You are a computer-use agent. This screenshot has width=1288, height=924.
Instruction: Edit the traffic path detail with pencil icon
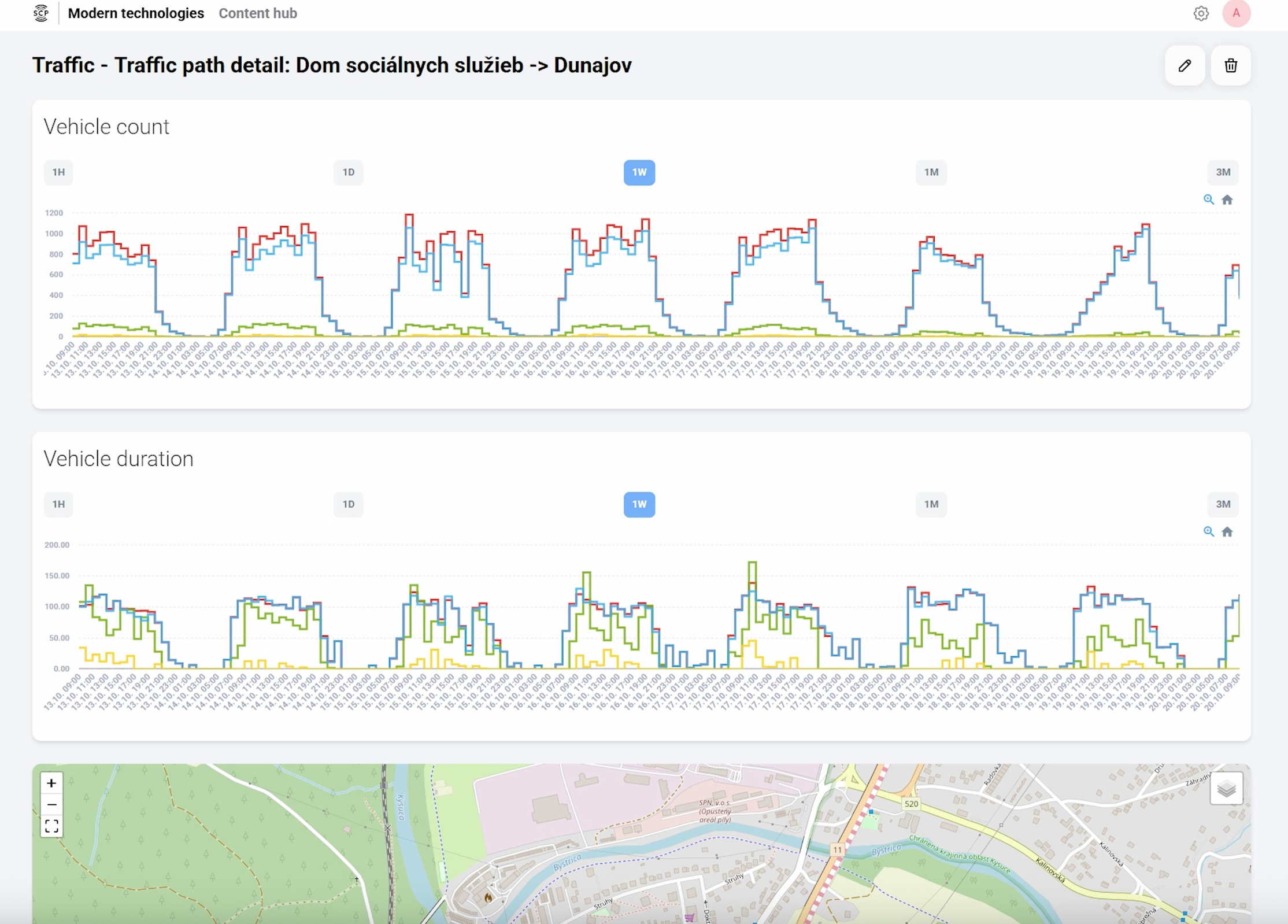pos(1185,65)
